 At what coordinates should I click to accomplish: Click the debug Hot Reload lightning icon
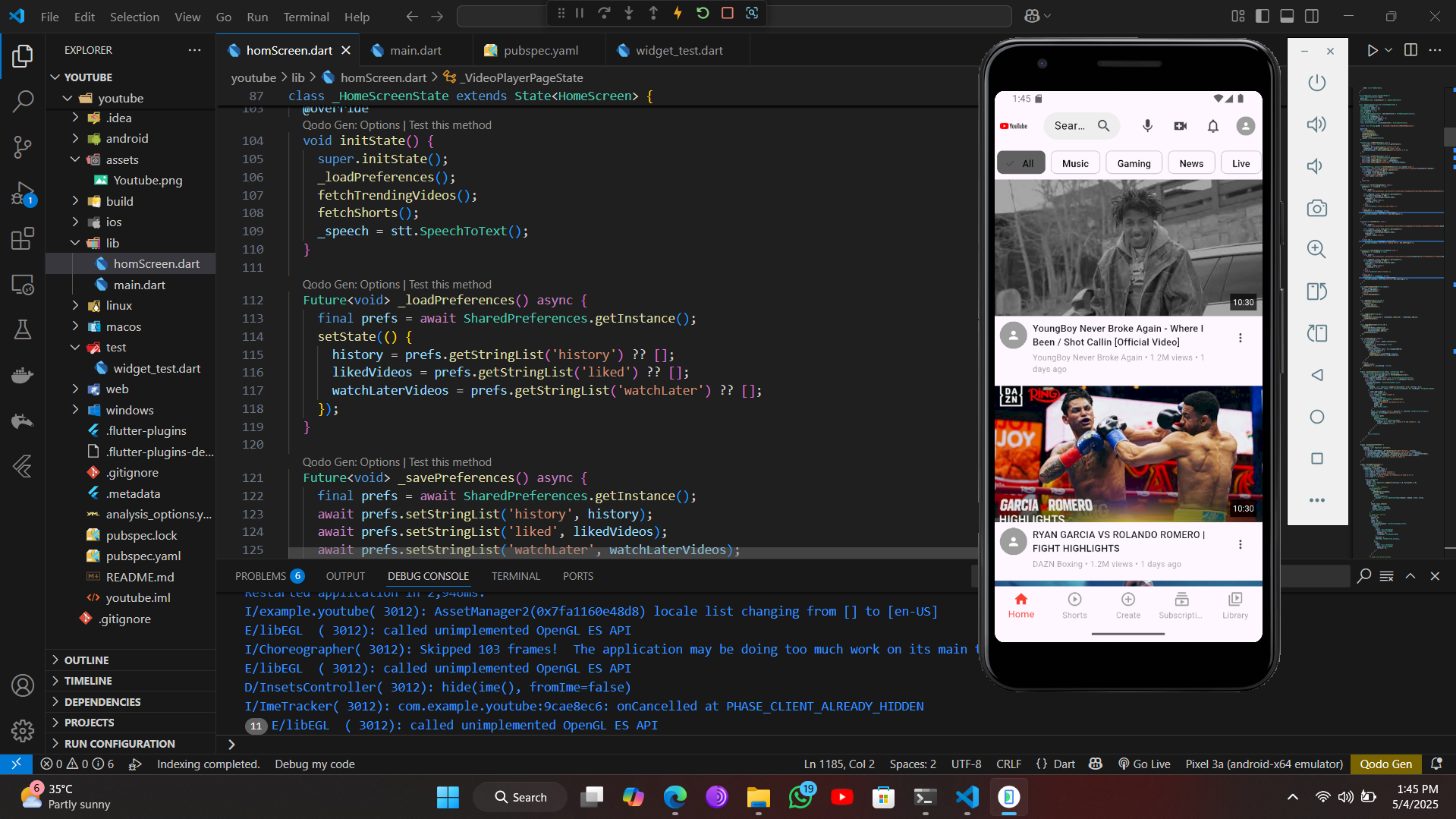click(678, 13)
